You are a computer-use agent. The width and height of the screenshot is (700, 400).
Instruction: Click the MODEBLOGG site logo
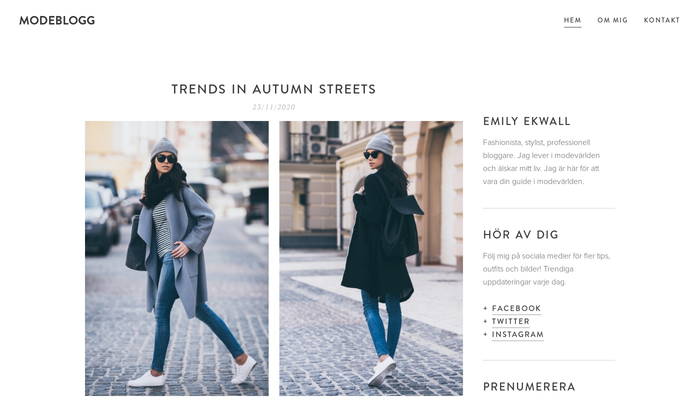(57, 21)
